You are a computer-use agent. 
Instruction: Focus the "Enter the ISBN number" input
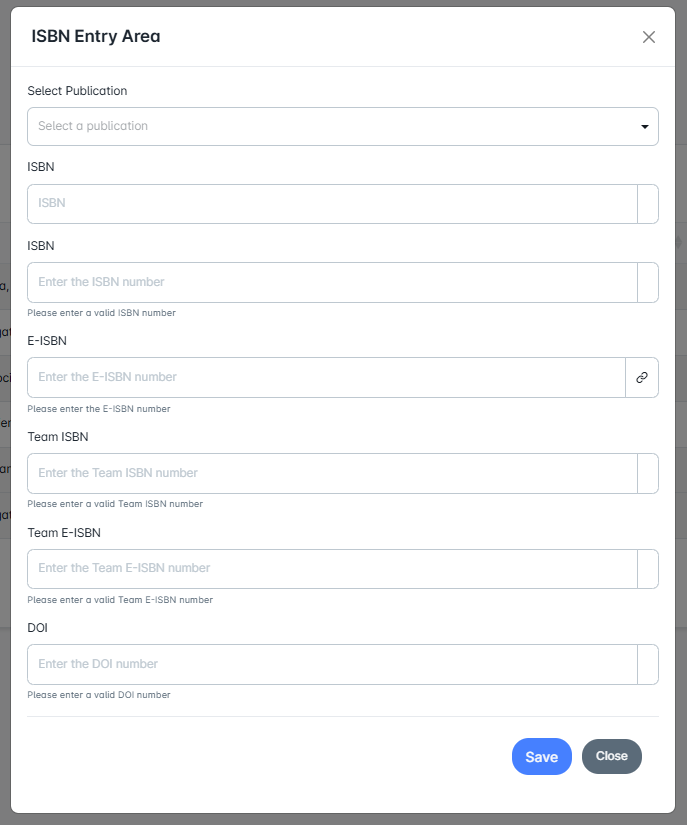click(x=332, y=282)
